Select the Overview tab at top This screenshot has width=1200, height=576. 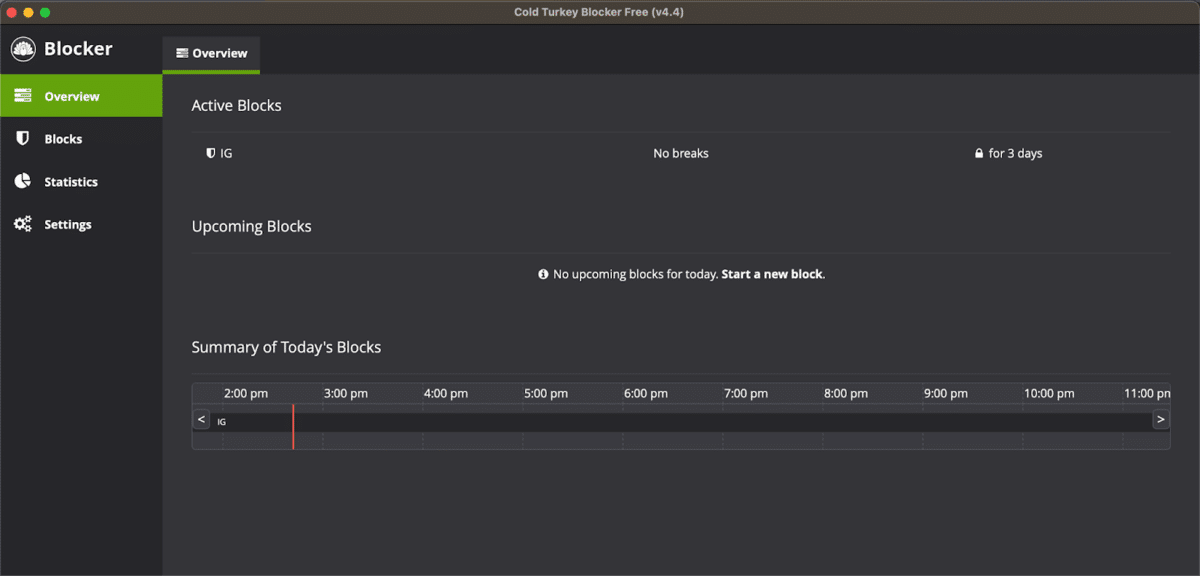(211, 54)
